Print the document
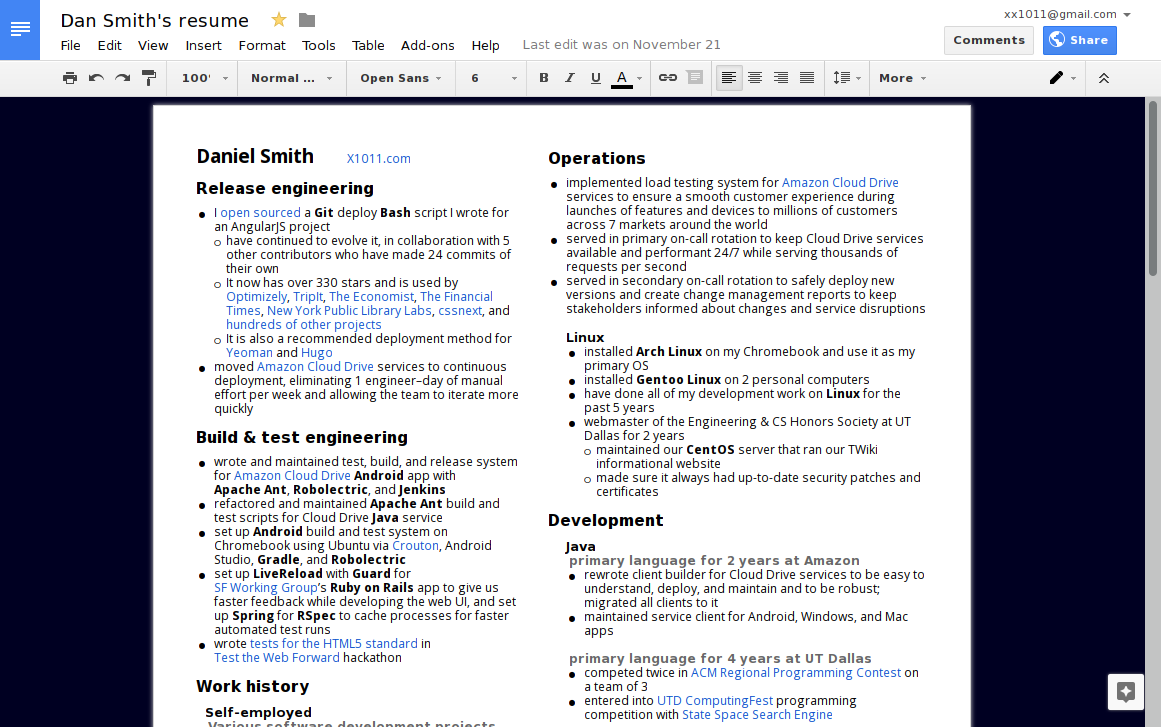The image size is (1161, 727). click(70, 78)
